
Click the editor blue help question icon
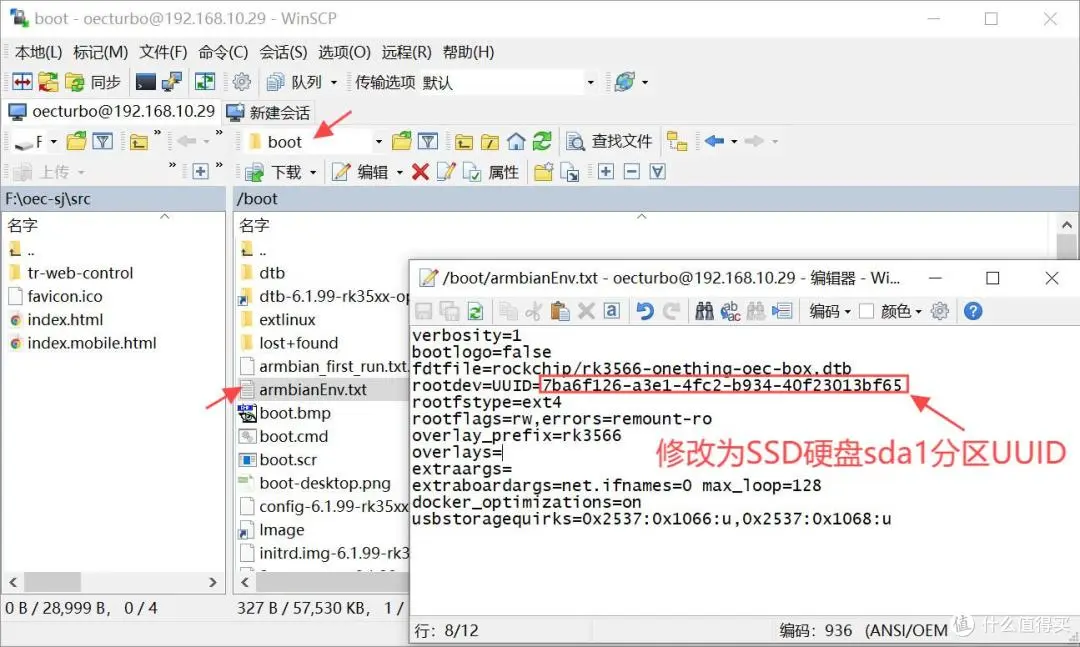coord(973,311)
